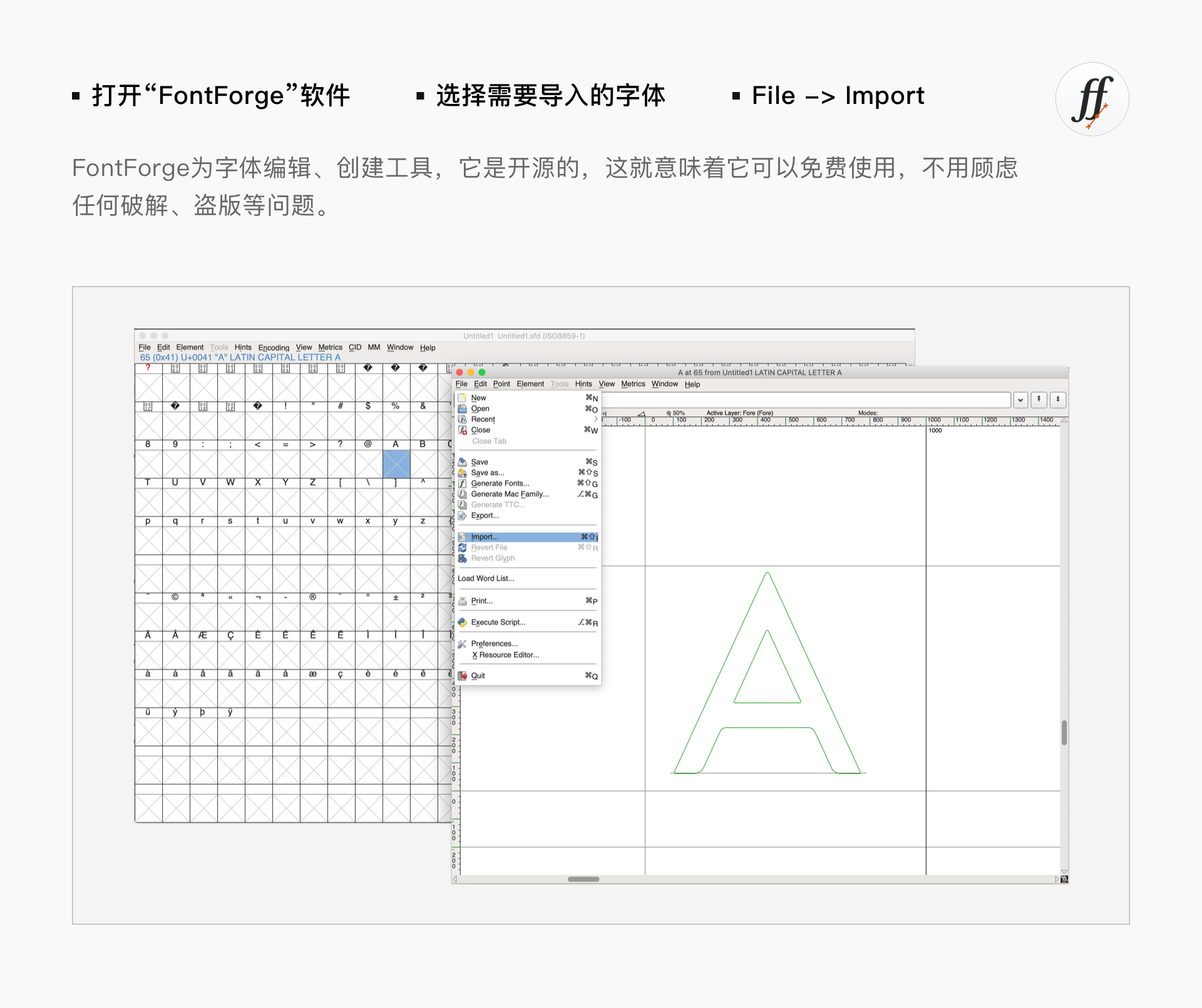Click the previous glyph up-arrow button
This screenshot has height=1008, width=1202.
point(1039,399)
